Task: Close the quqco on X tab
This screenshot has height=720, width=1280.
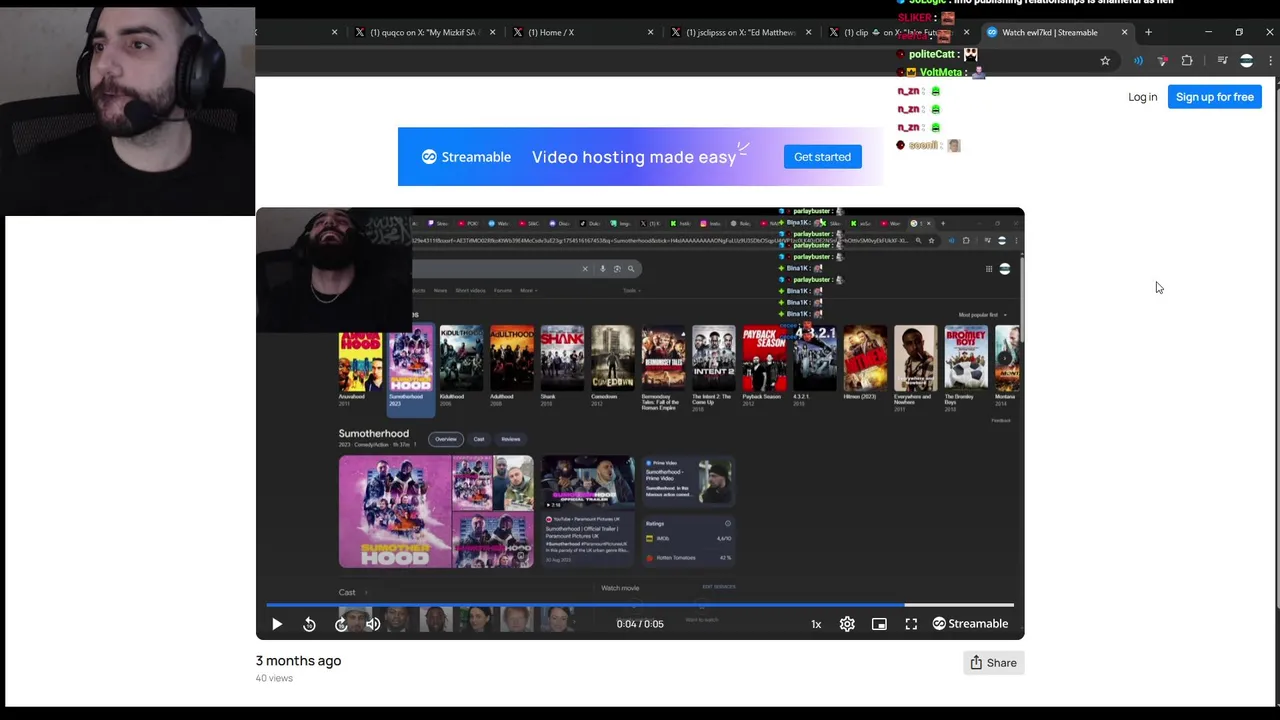Action: pyautogui.click(x=492, y=32)
